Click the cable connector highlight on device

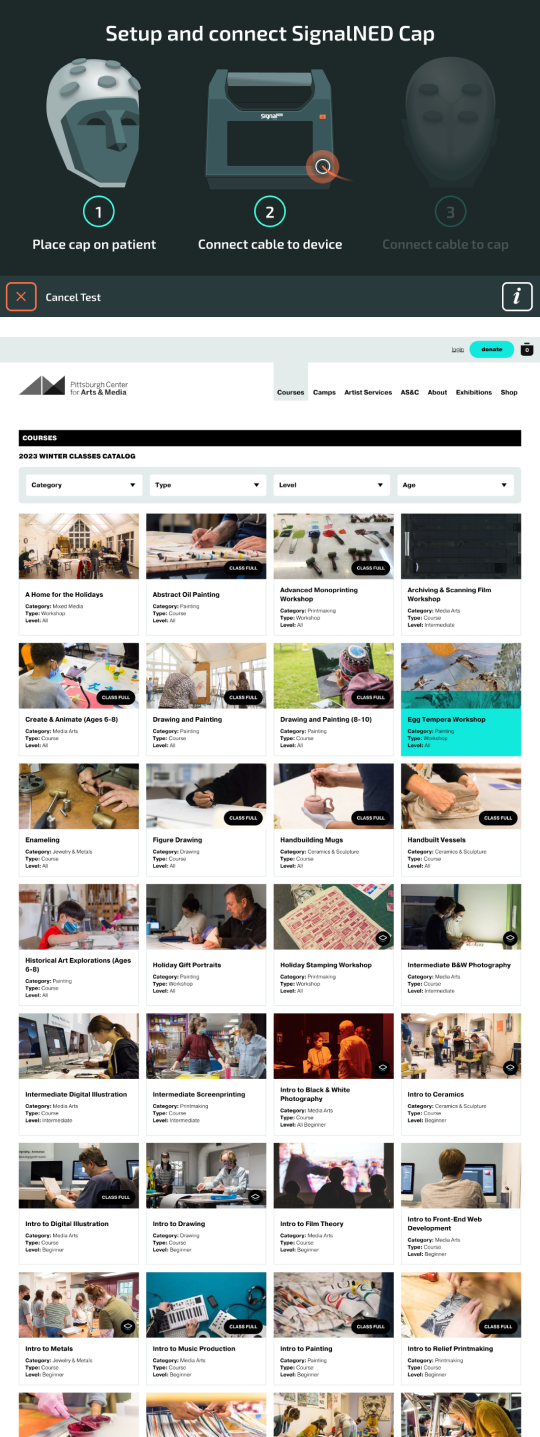322,167
